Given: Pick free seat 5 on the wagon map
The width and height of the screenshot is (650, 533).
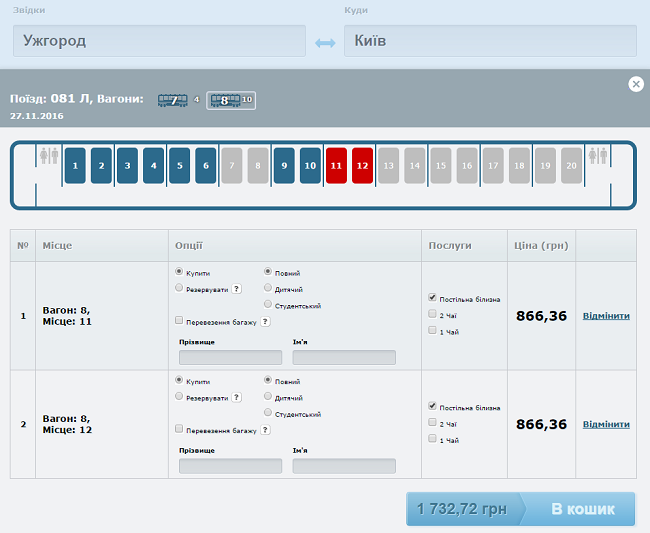Looking at the screenshot, I should click(179, 165).
